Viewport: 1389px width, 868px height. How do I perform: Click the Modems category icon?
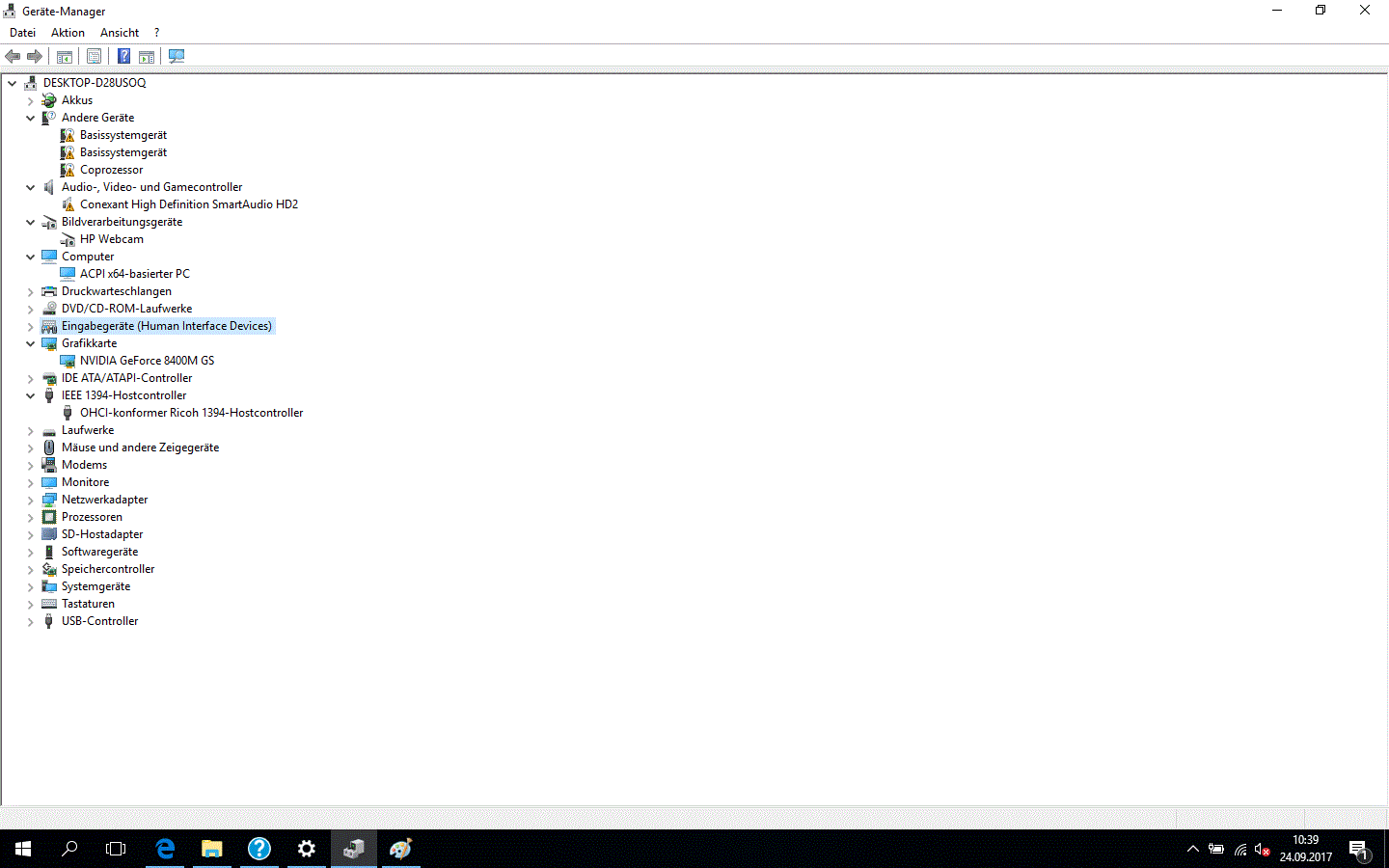(49, 465)
